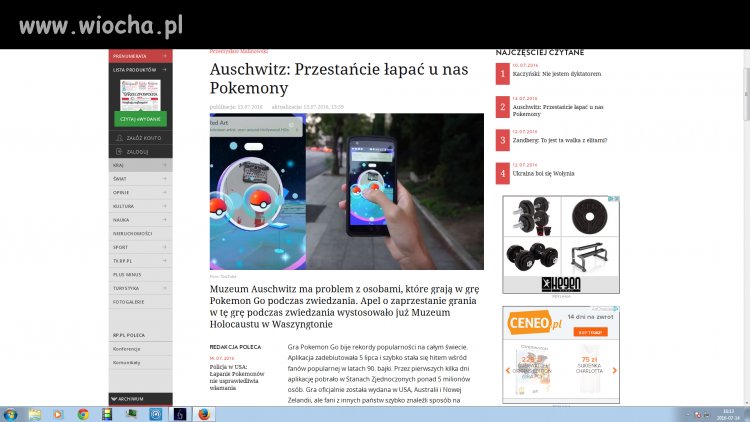Expand the Sport section arrow

point(165,247)
